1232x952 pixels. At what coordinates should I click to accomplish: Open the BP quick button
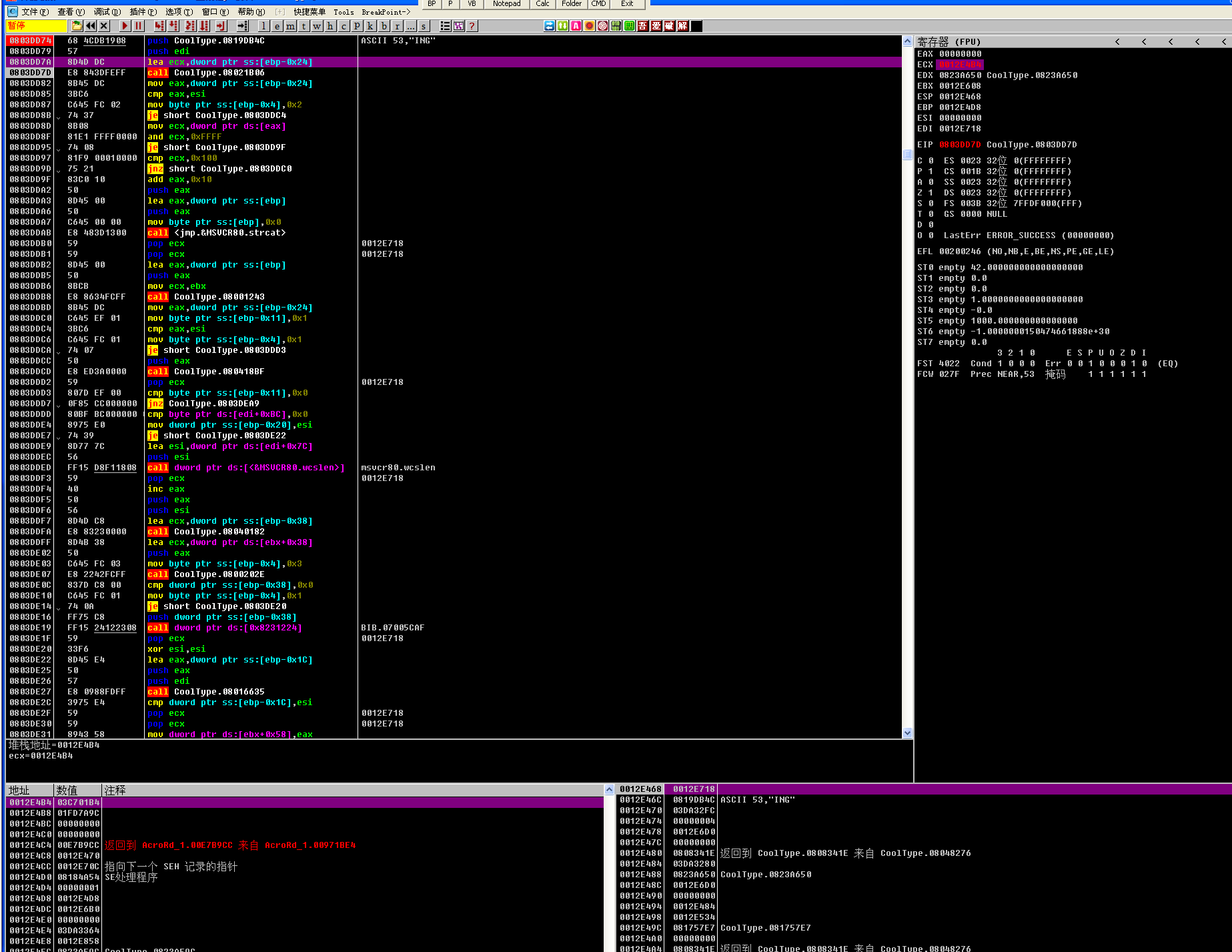click(431, 4)
